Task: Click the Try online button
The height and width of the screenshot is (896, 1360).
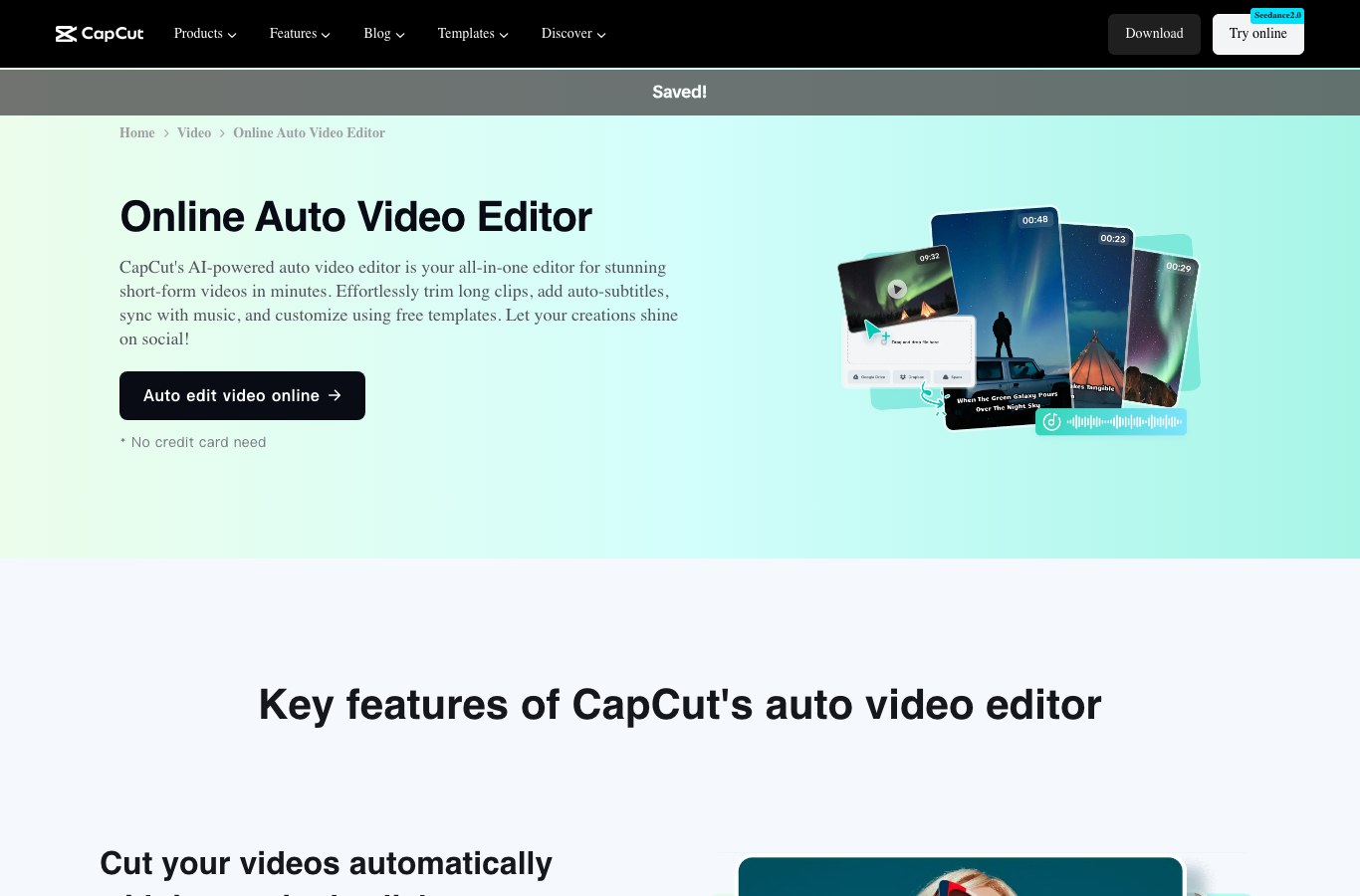Action: tap(1257, 34)
